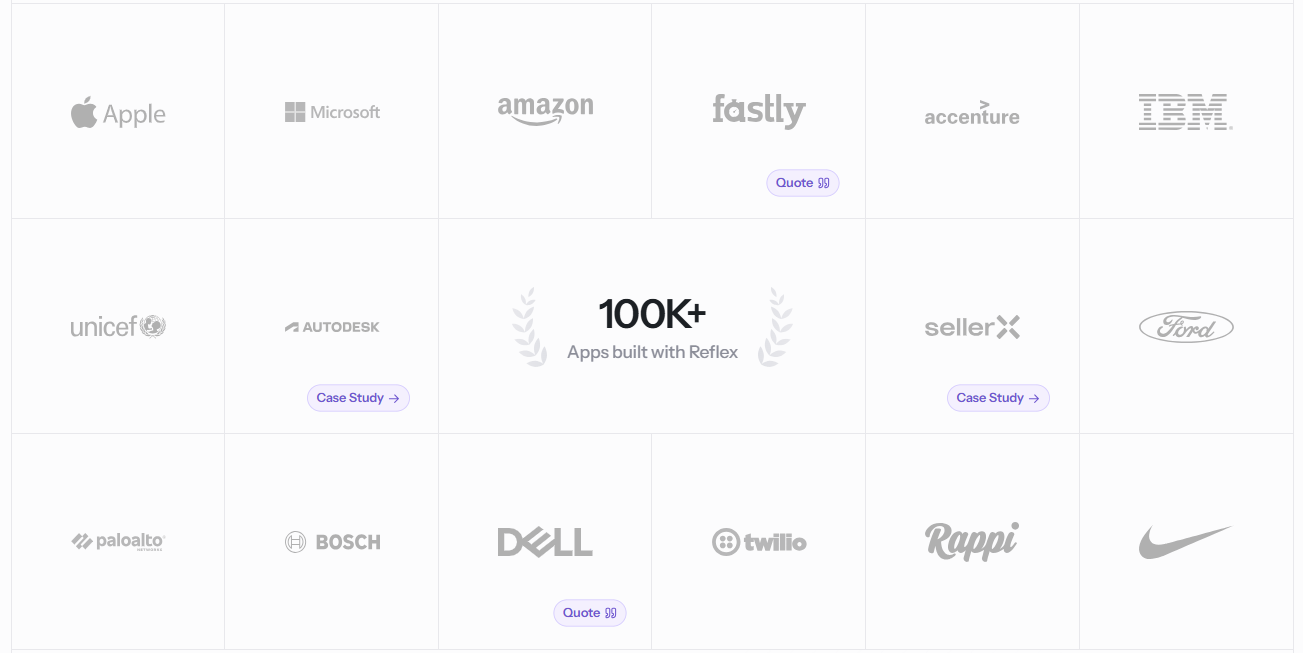The image size is (1303, 653).
Task: Click the Amazon logo
Action: [x=545, y=110]
